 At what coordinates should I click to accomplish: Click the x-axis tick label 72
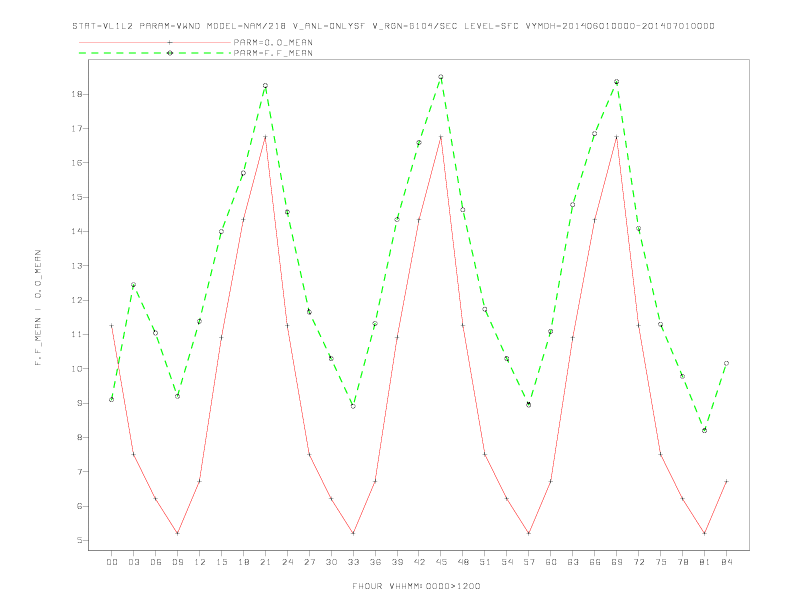638,562
